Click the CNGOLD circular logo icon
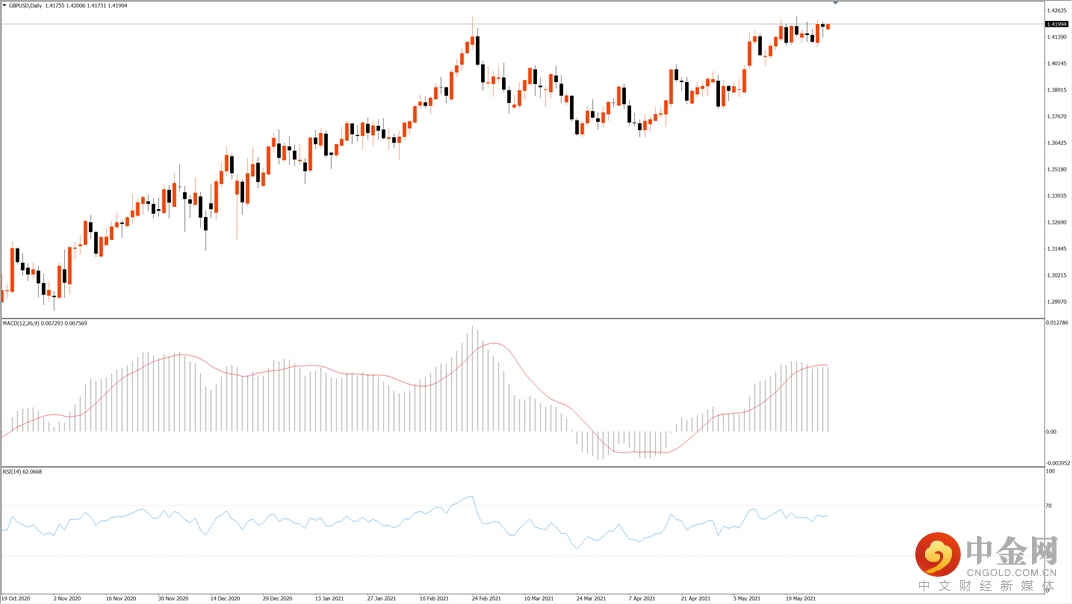 937,555
